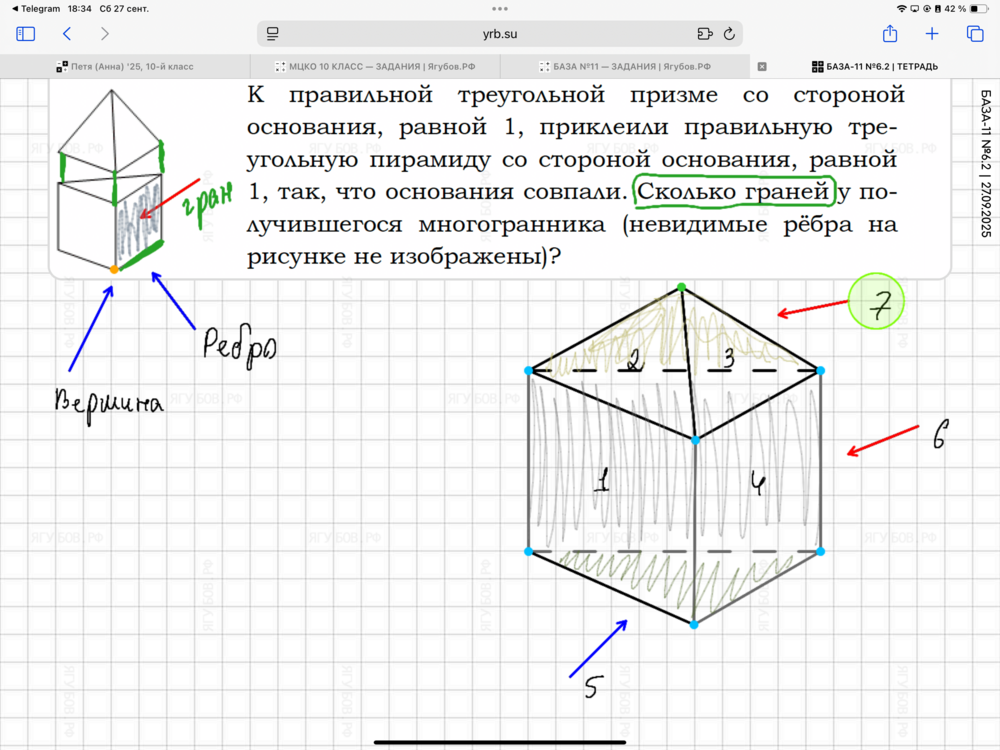Go back to the previous page
This screenshot has width=1000, height=750.
pos(67,33)
